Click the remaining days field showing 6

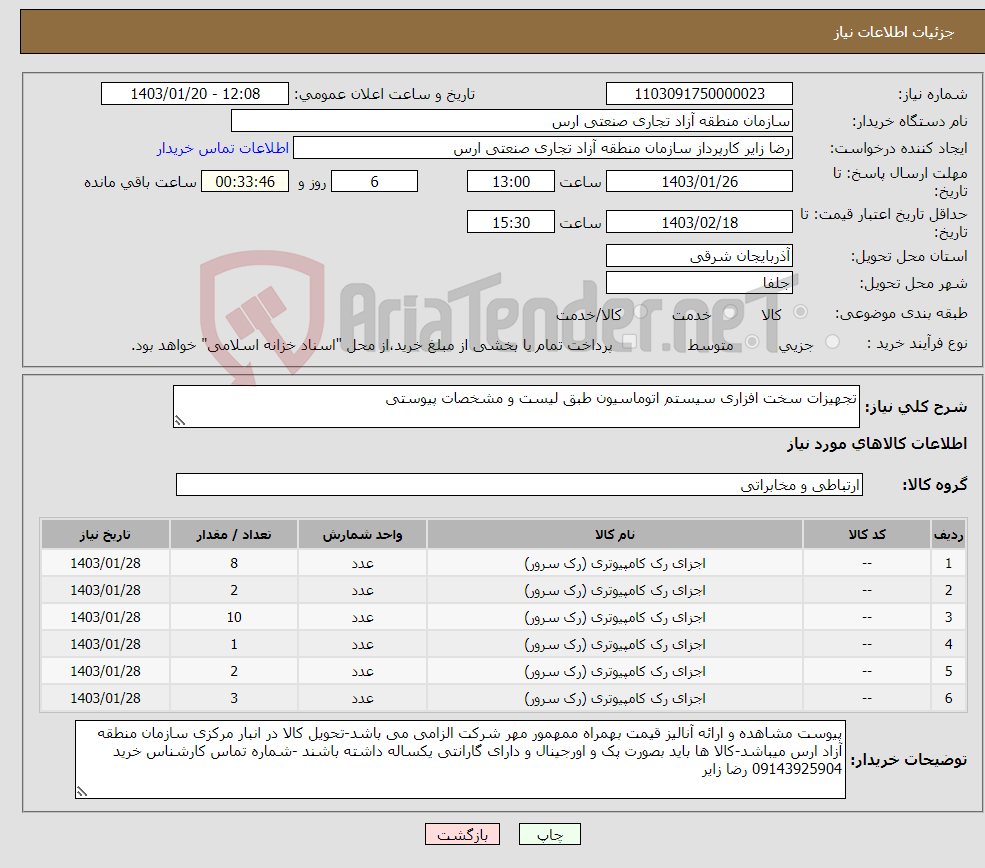click(374, 182)
